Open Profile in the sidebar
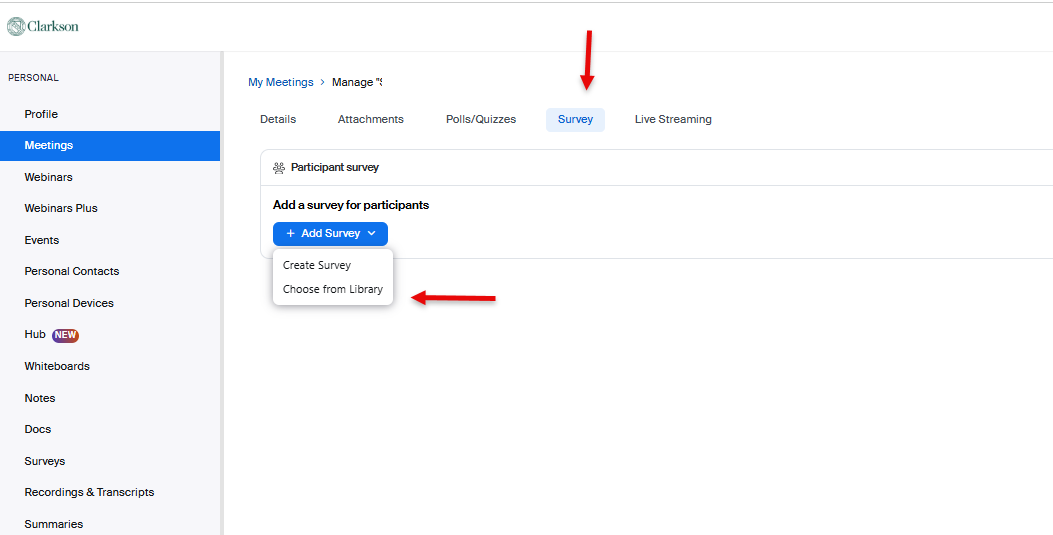 coord(41,114)
